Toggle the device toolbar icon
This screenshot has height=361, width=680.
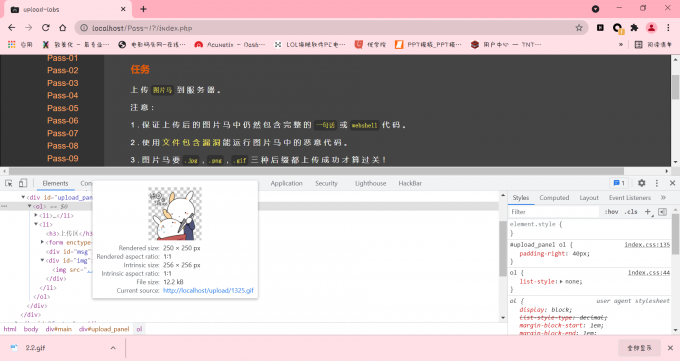pyautogui.click(x=23, y=183)
